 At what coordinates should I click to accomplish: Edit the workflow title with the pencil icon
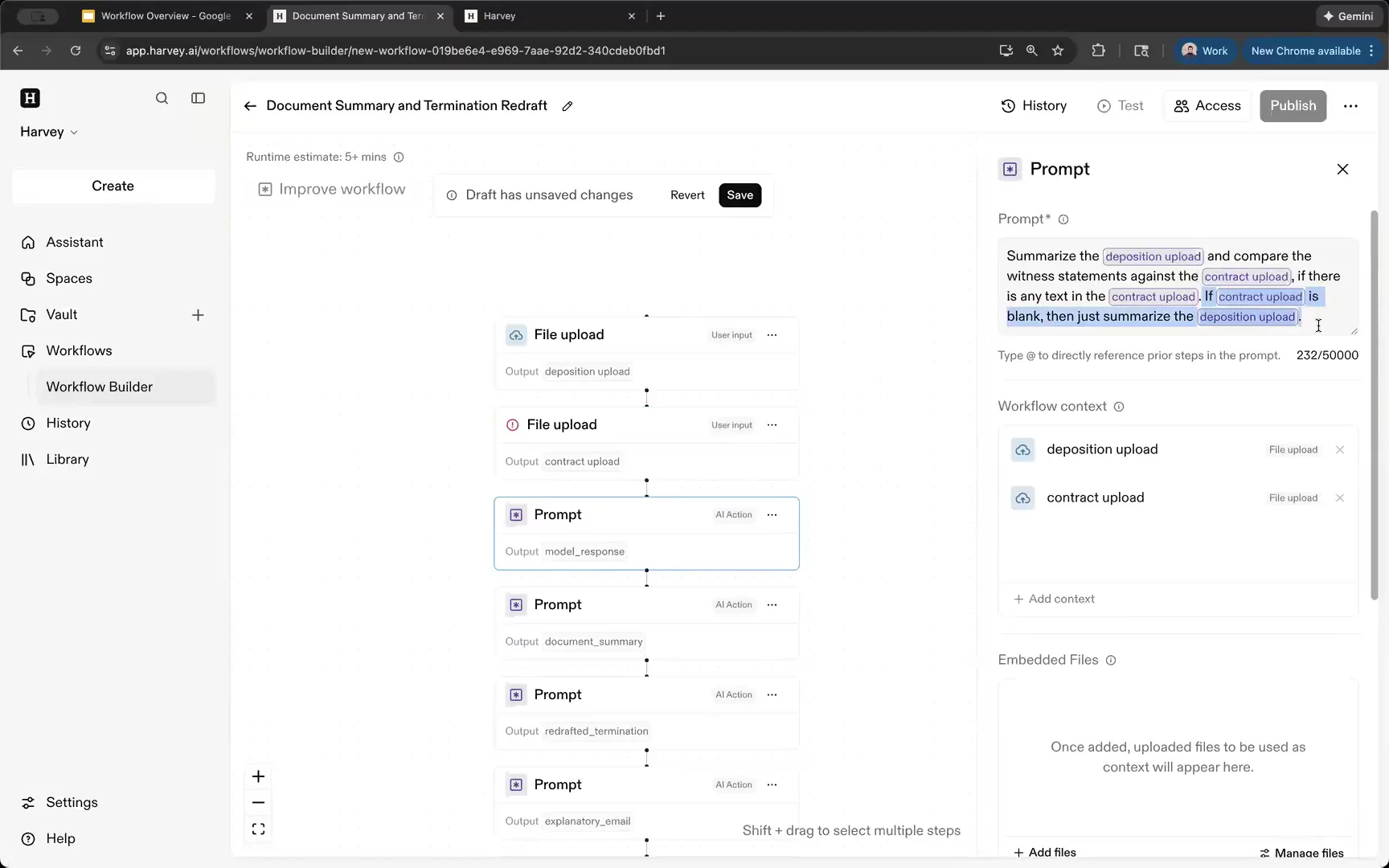tap(568, 105)
